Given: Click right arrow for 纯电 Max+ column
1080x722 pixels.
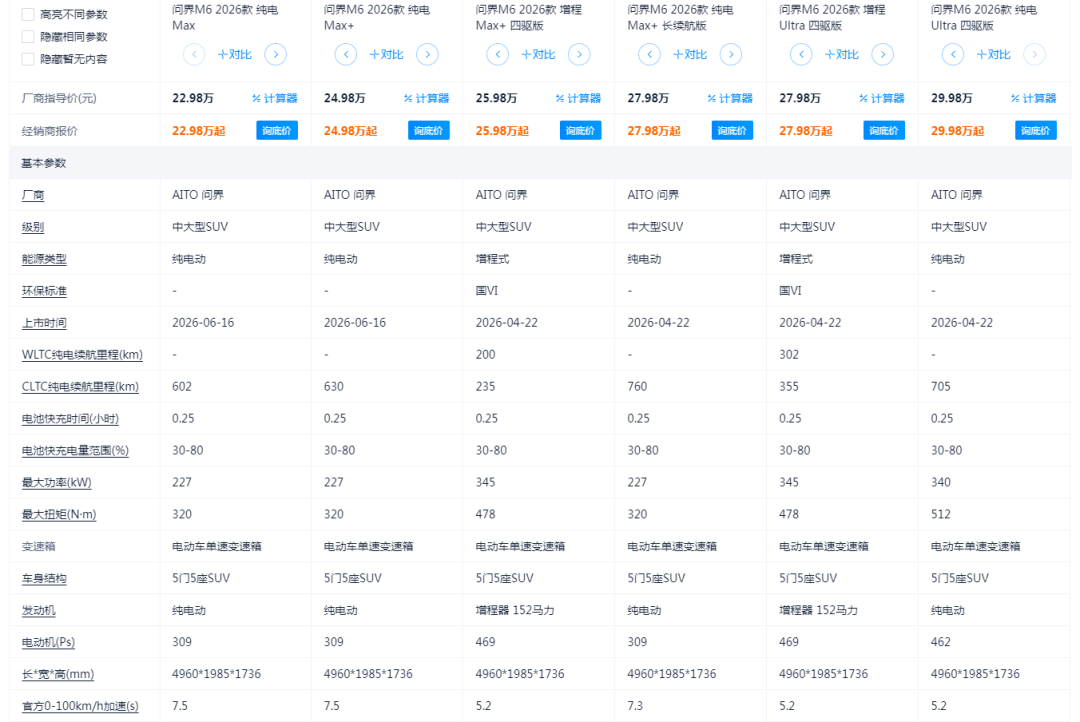Looking at the screenshot, I should coord(428,54).
